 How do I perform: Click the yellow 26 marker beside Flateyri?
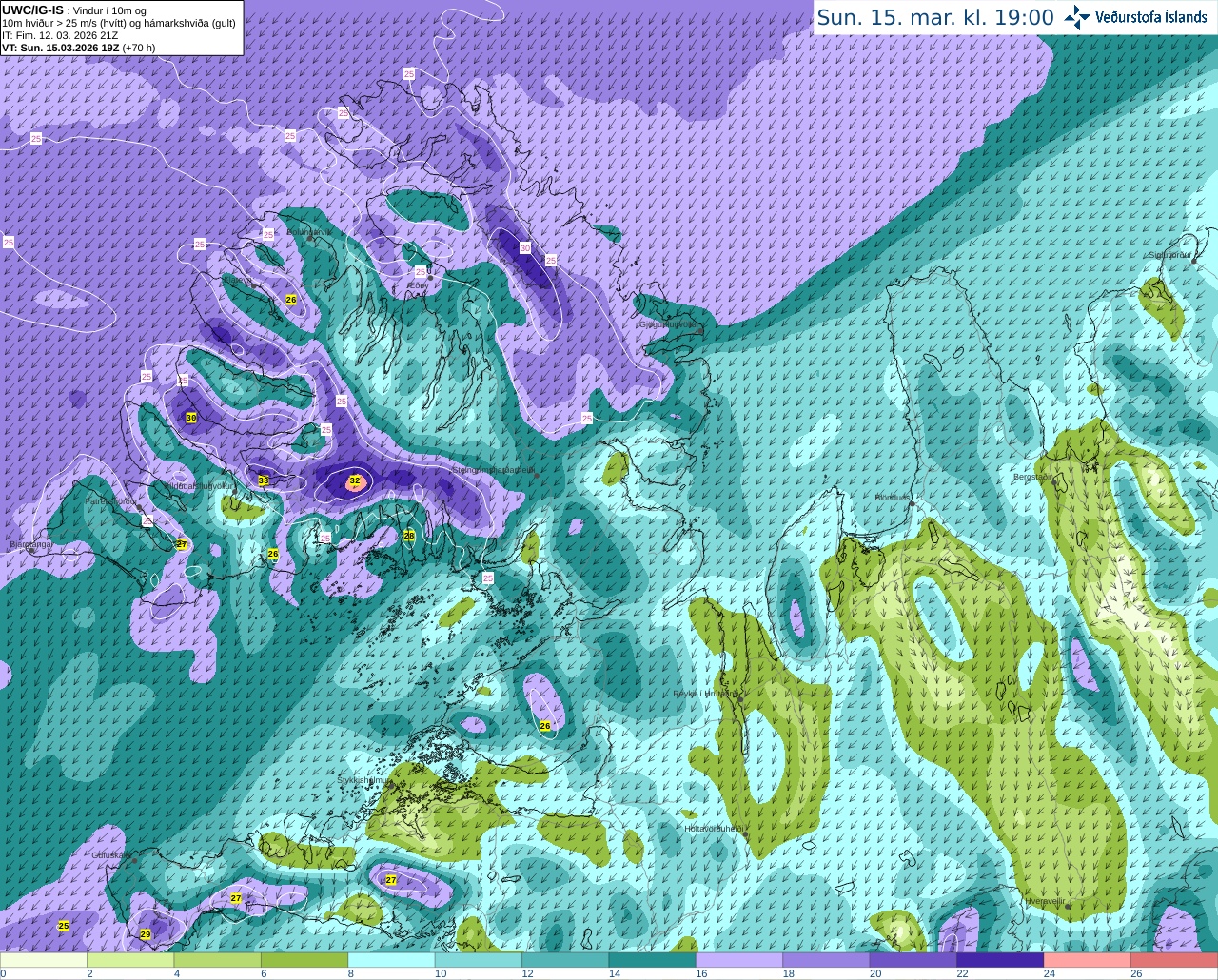[x=291, y=300]
